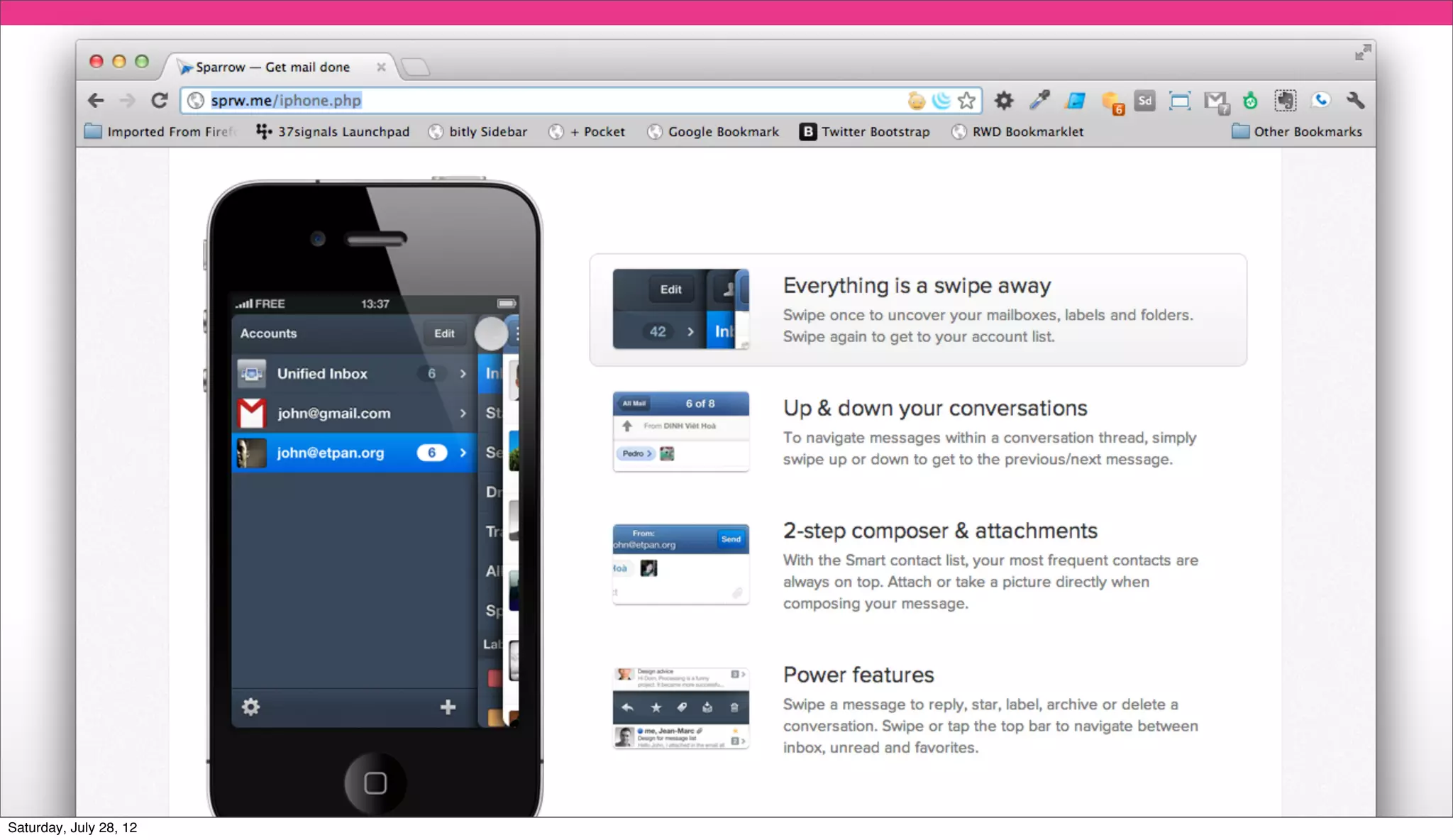This screenshot has width=1453, height=840.
Task: Click the sprw.me address bar field
Action: tap(539, 101)
